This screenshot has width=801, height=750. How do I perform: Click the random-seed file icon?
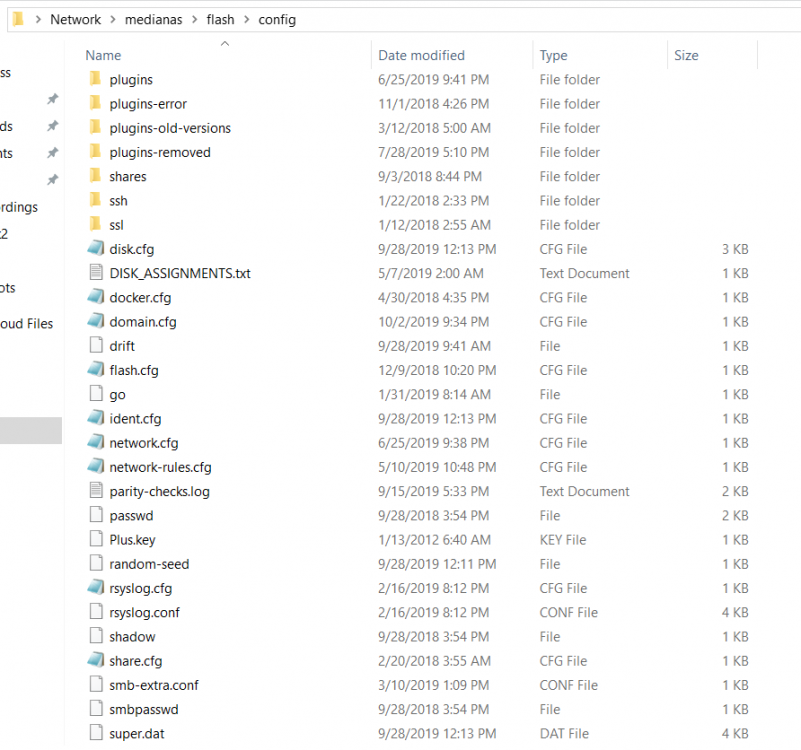(96, 564)
